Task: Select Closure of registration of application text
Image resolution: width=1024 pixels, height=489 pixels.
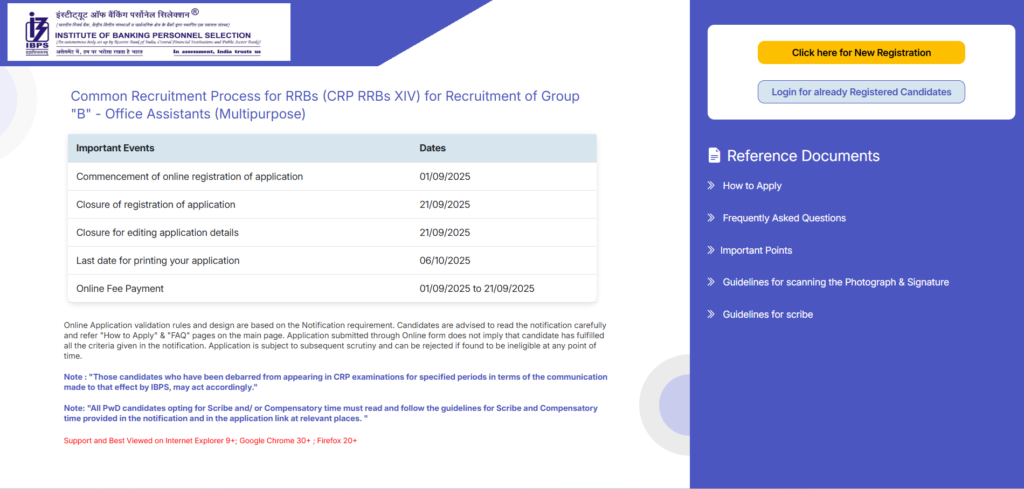Action: (x=155, y=204)
